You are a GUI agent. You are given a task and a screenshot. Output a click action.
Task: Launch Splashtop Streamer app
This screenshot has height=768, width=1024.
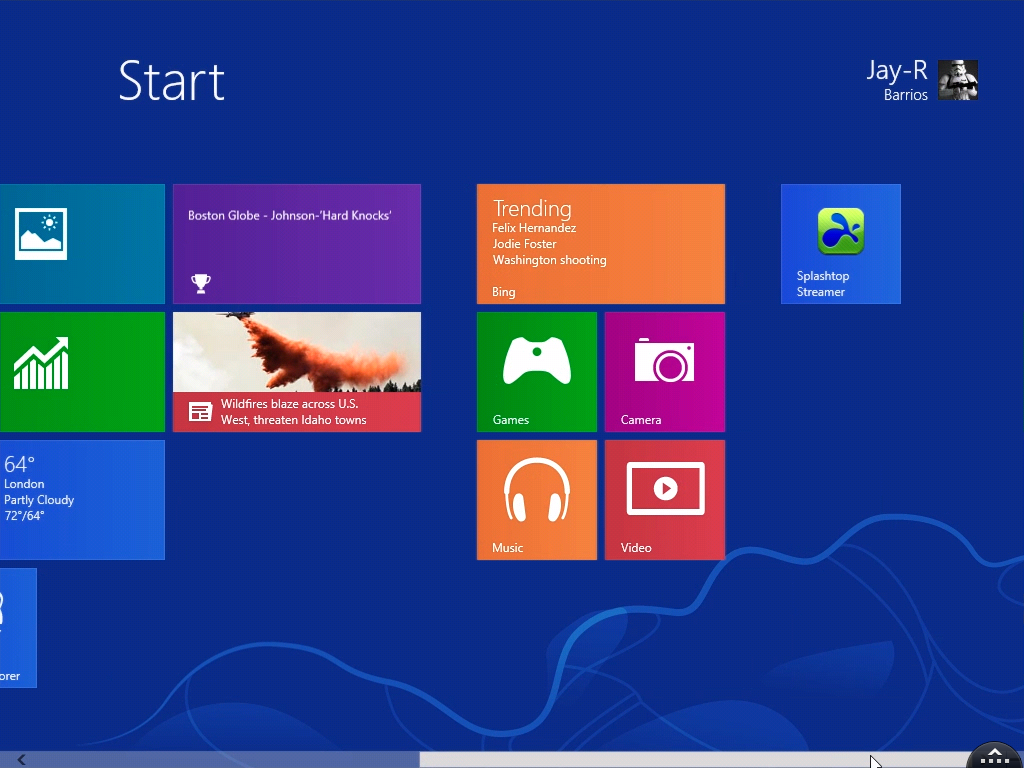pyautogui.click(x=840, y=243)
